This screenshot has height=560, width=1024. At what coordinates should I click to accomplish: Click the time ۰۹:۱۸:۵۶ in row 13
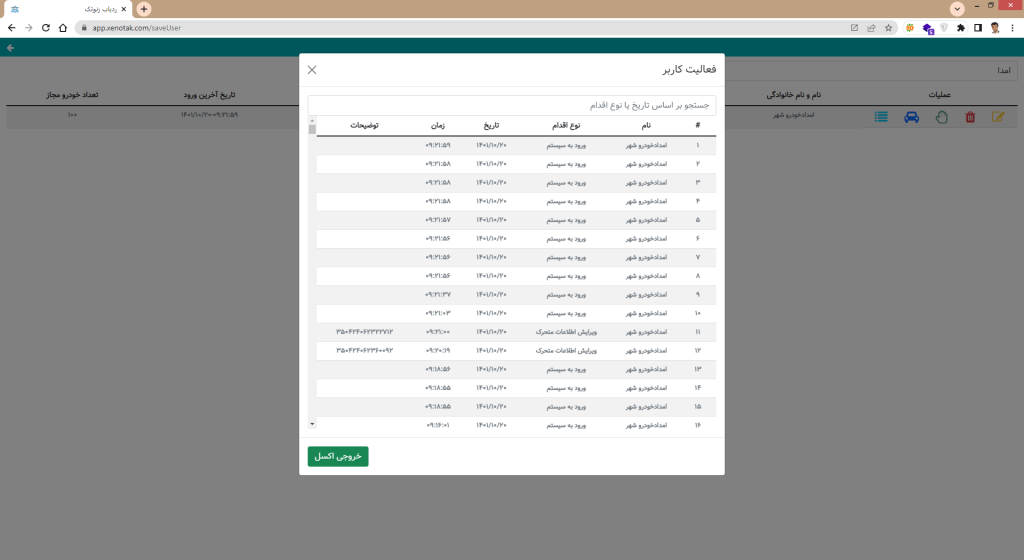pyautogui.click(x=438, y=369)
